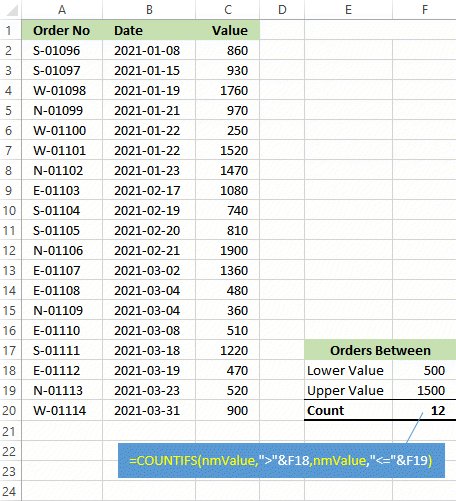456x501 pixels.
Task: Select row 24 header
Action: pos(11,491)
